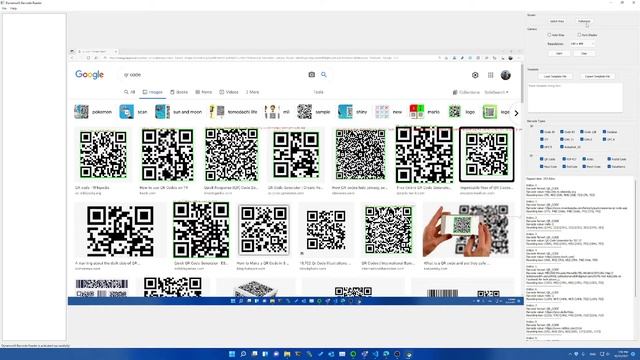Open the More search tabs menu
The height and width of the screenshot is (360, 640).
[x=252, y=92]
